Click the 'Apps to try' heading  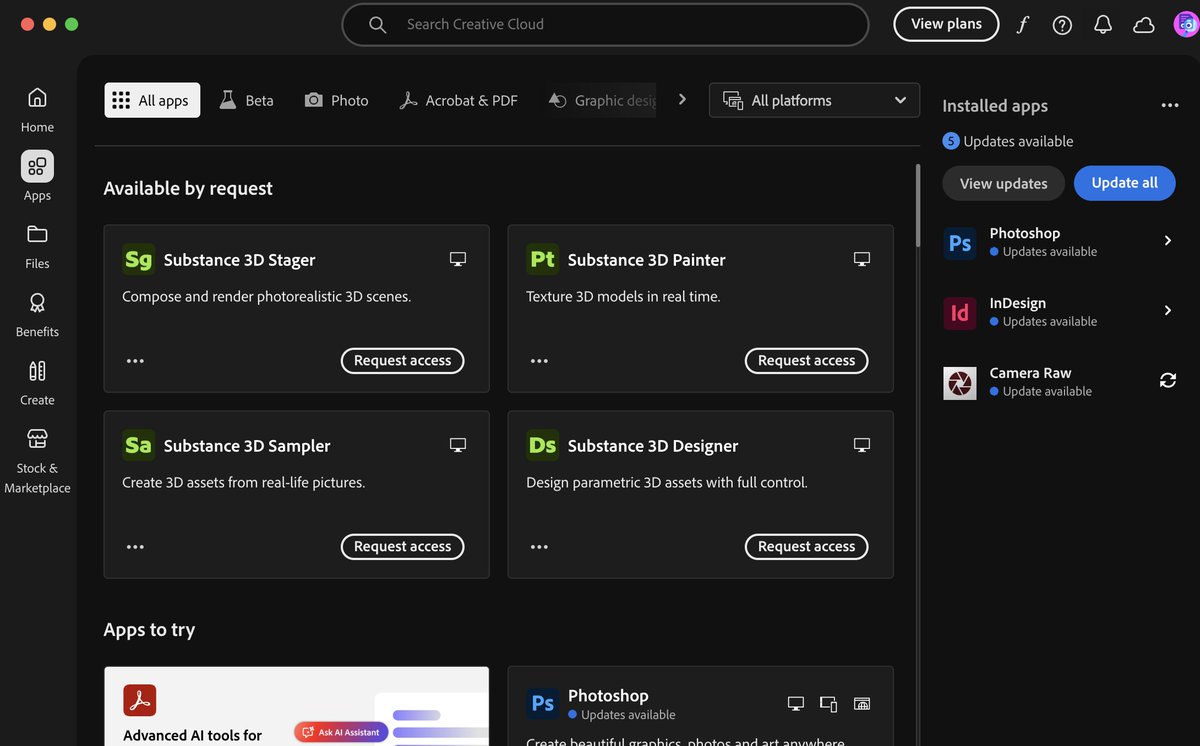click(x=149, y=630)
